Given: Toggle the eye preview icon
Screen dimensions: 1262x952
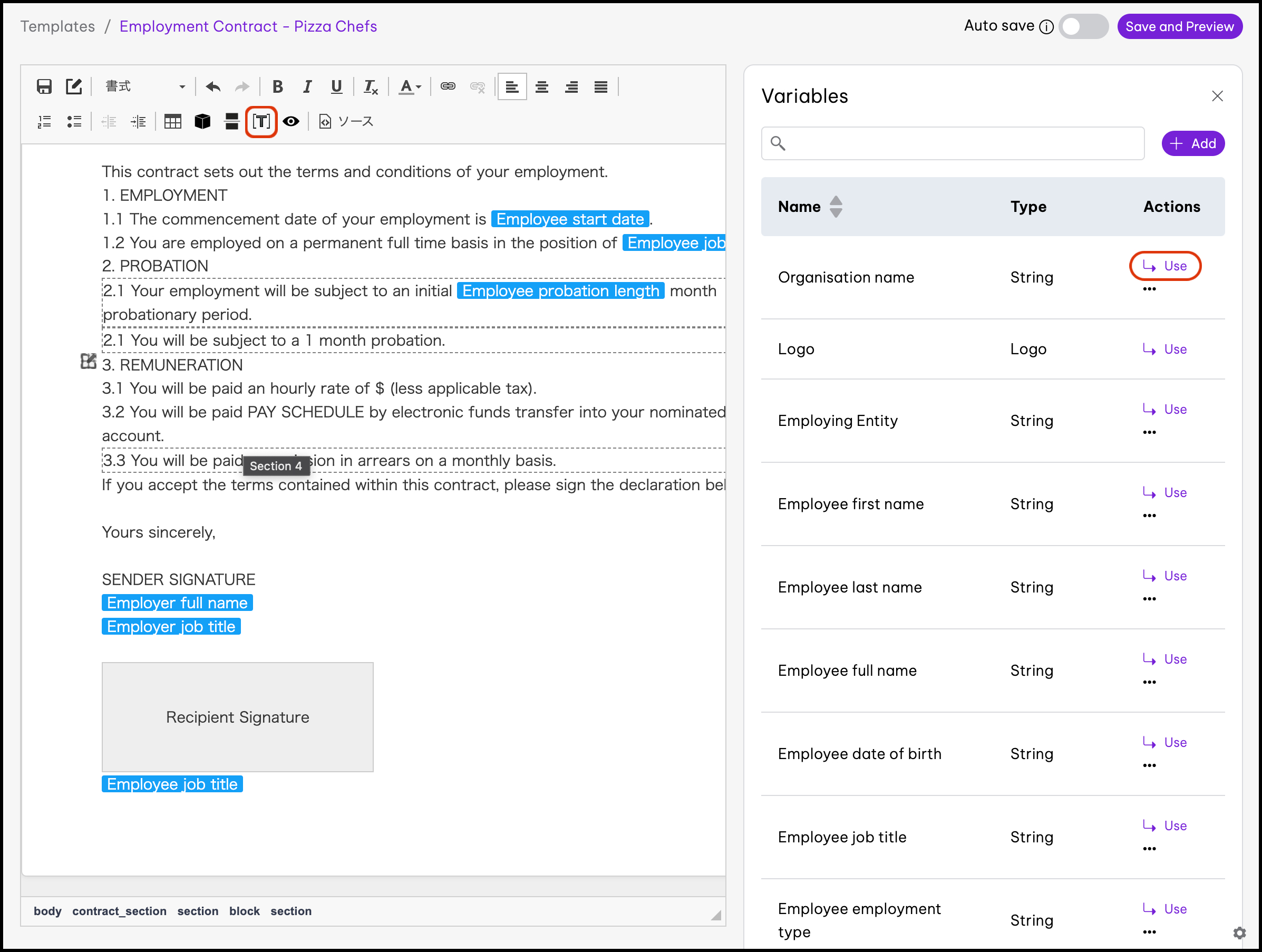Looking at the screenshot, I should [291, 121].
